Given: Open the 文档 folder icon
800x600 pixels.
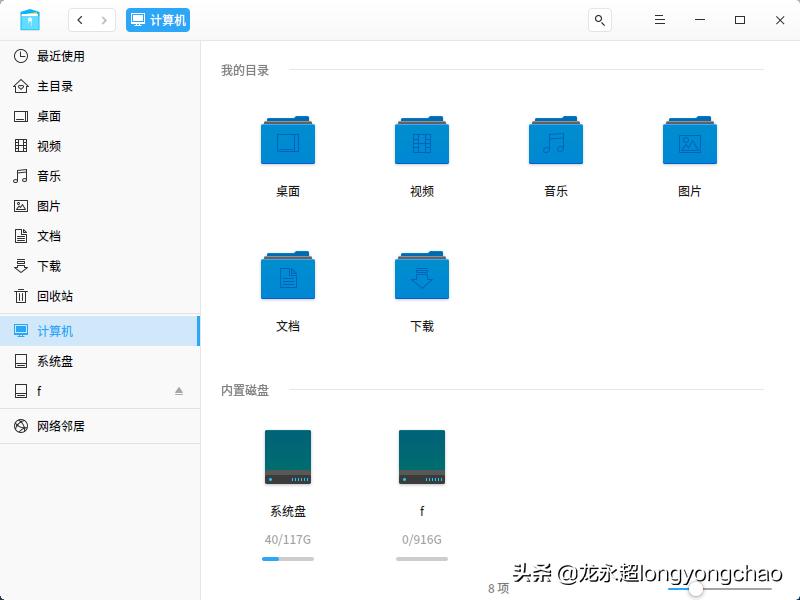Looking at the screenshot, I should coord(288,274).
